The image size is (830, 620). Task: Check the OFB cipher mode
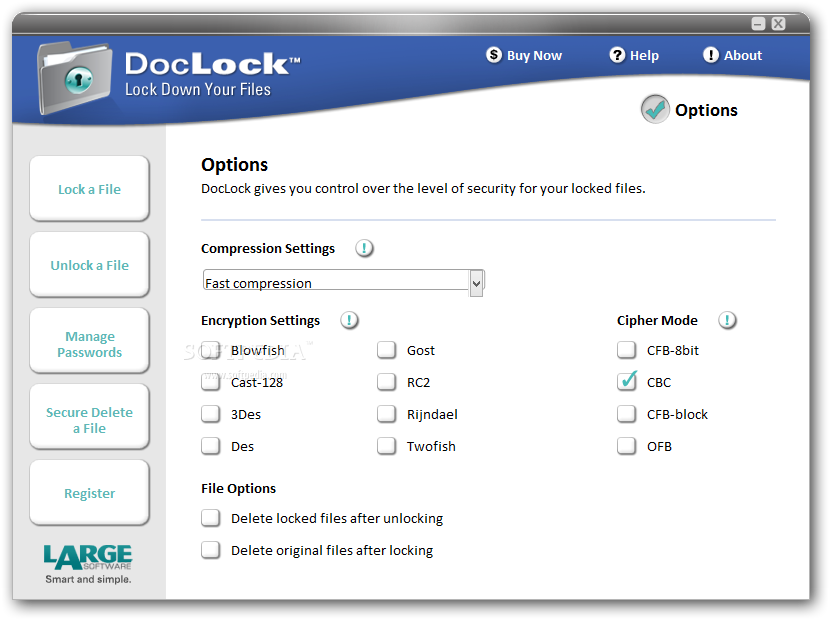coord(627,446)
